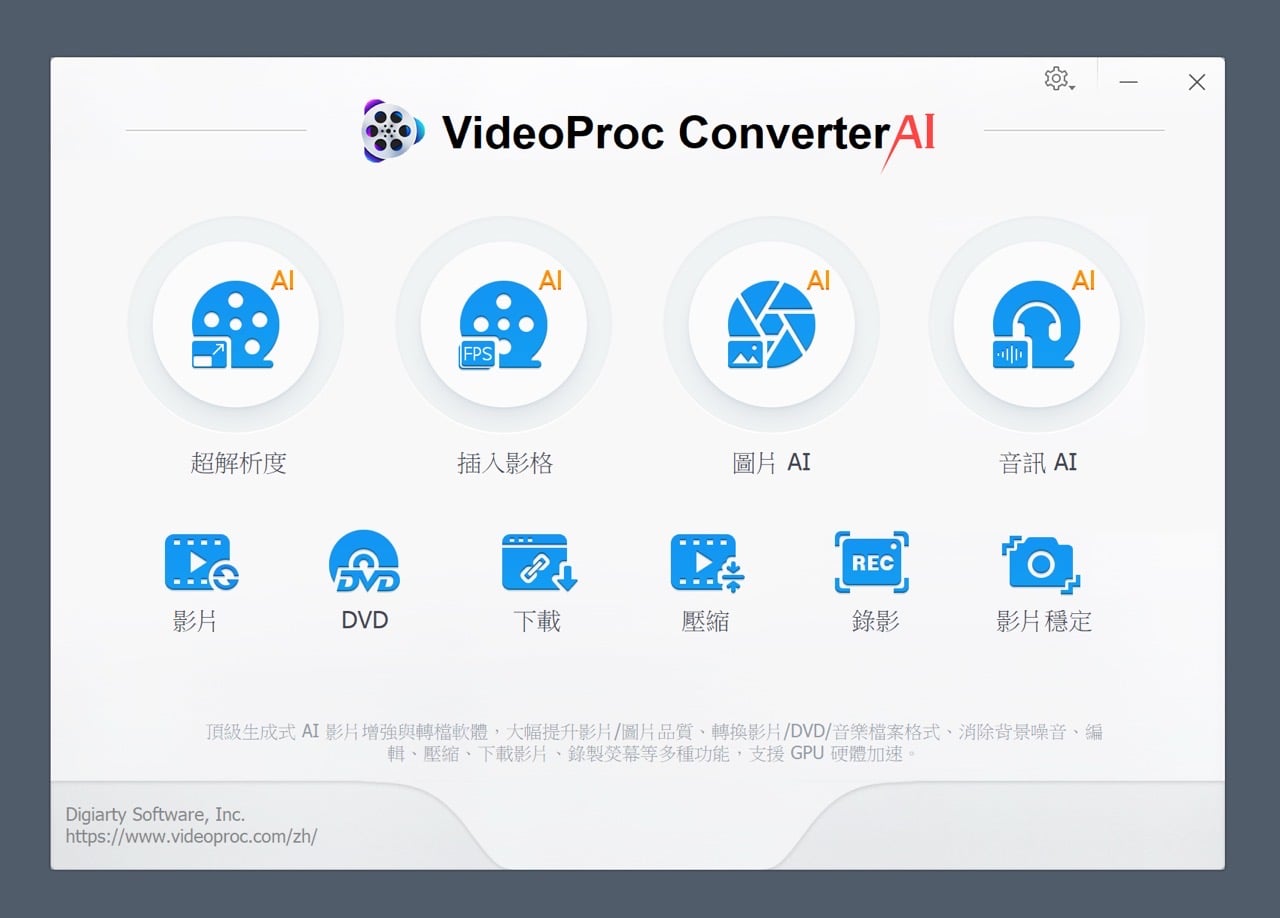Launch the Image AI (圖片 AI) aperture icon
This screenshot has height=918, width=1280.
[771, 324]
